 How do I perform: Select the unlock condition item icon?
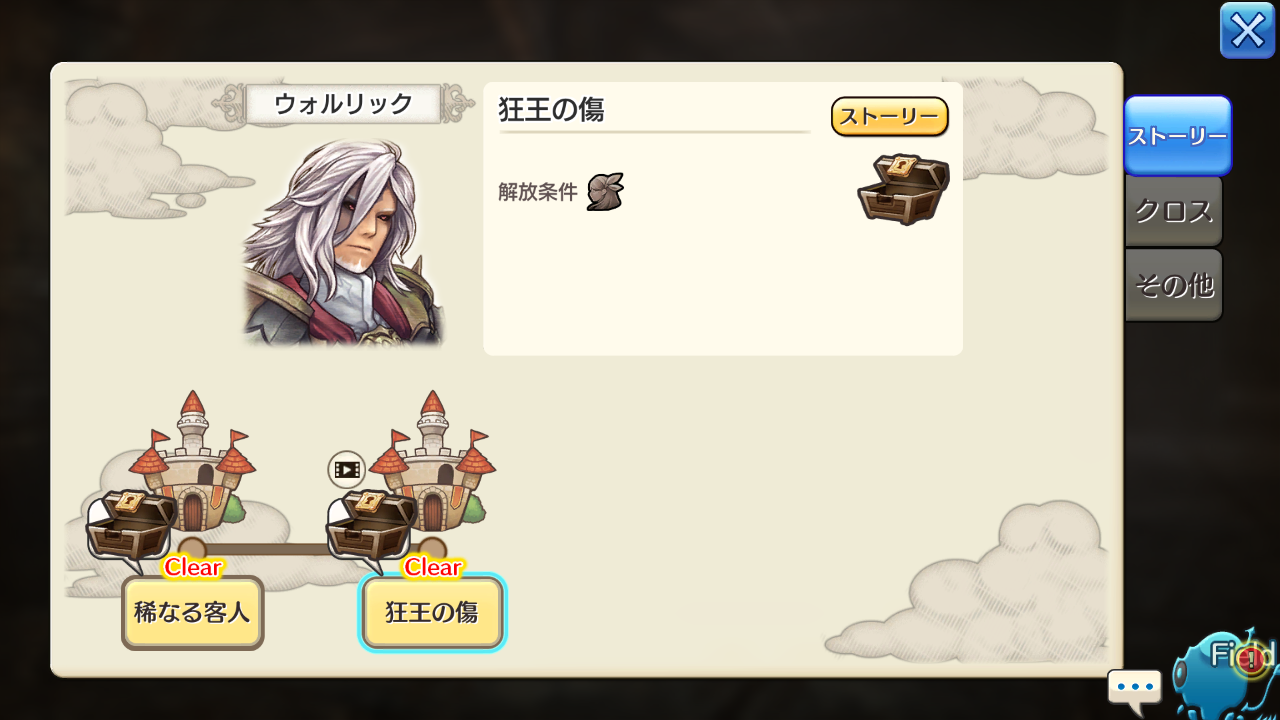pyautogui.click(x=605, y=191)
